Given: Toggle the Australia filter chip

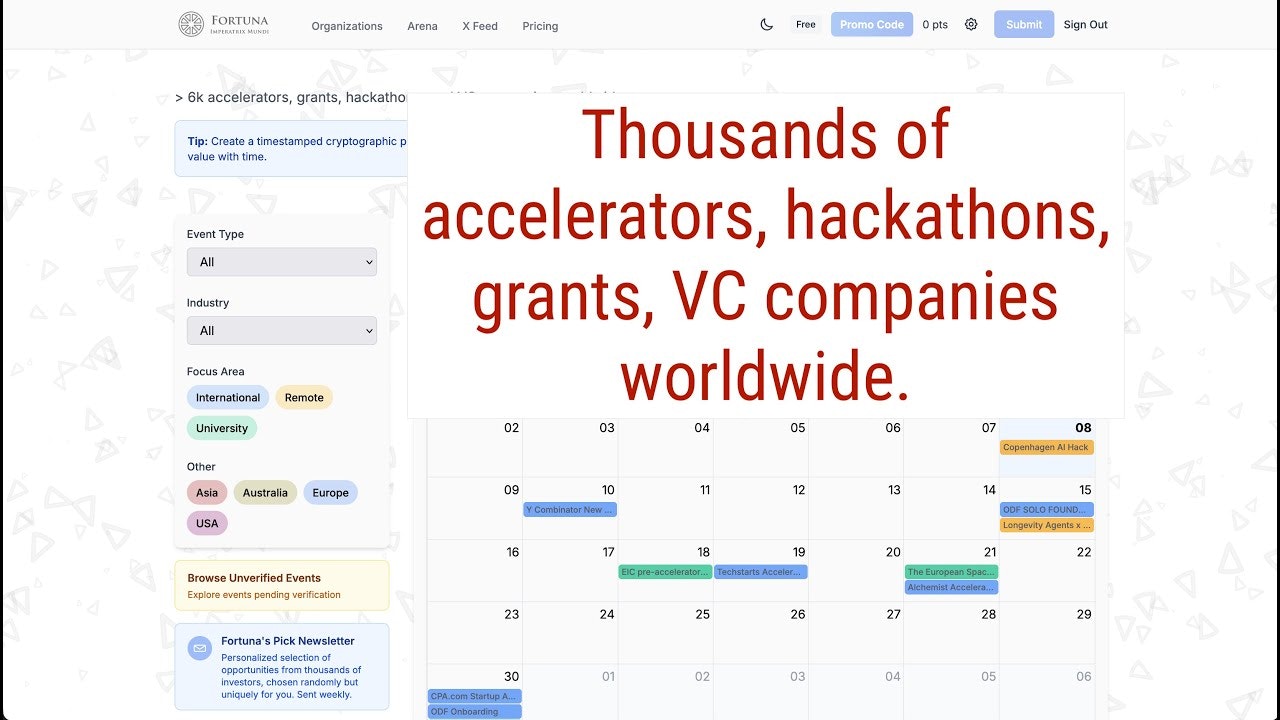Looking at the screenshot, I should (x=265, y=493).
